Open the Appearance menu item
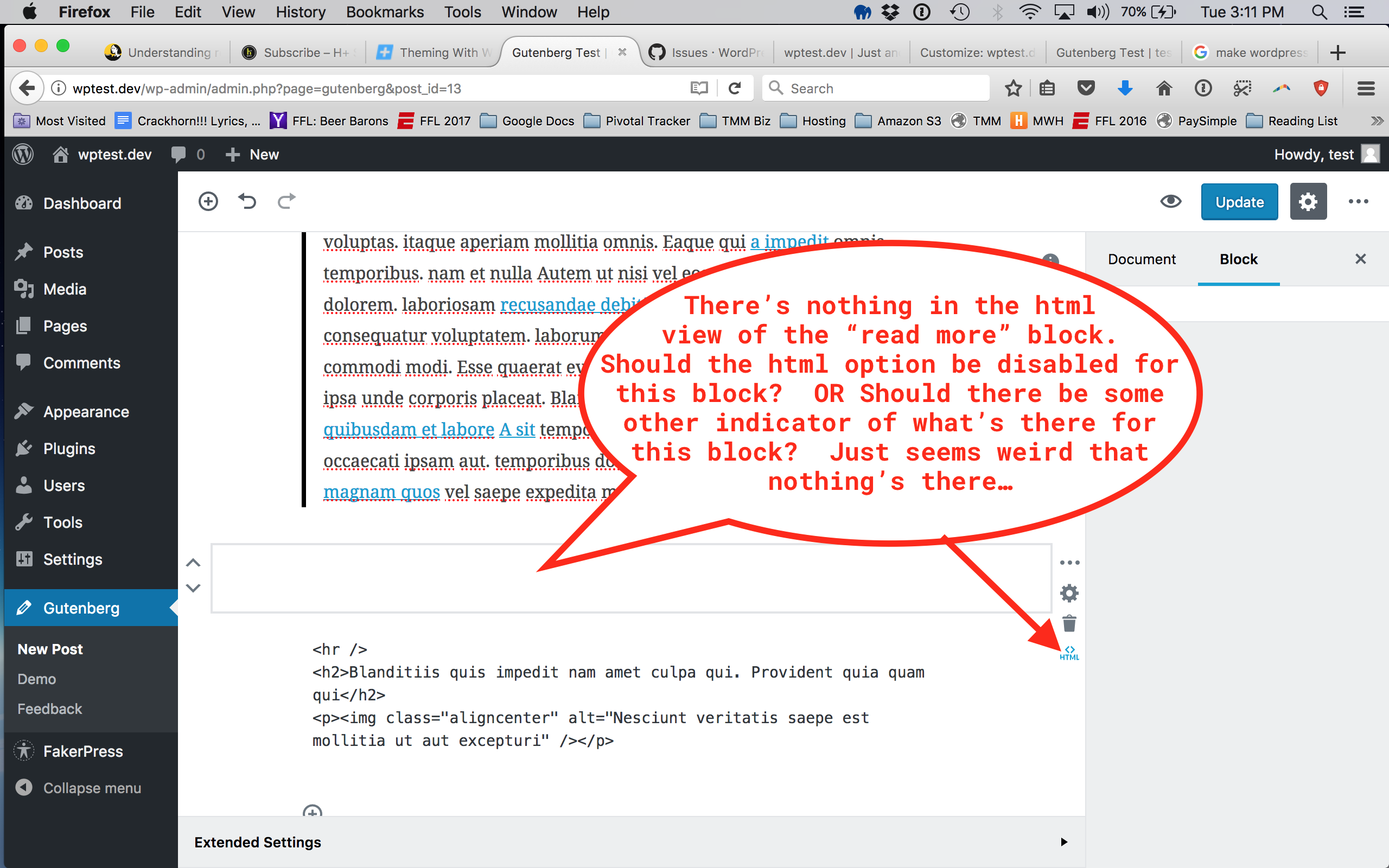The image size is (1389, 868). click(x=86, y=412)
